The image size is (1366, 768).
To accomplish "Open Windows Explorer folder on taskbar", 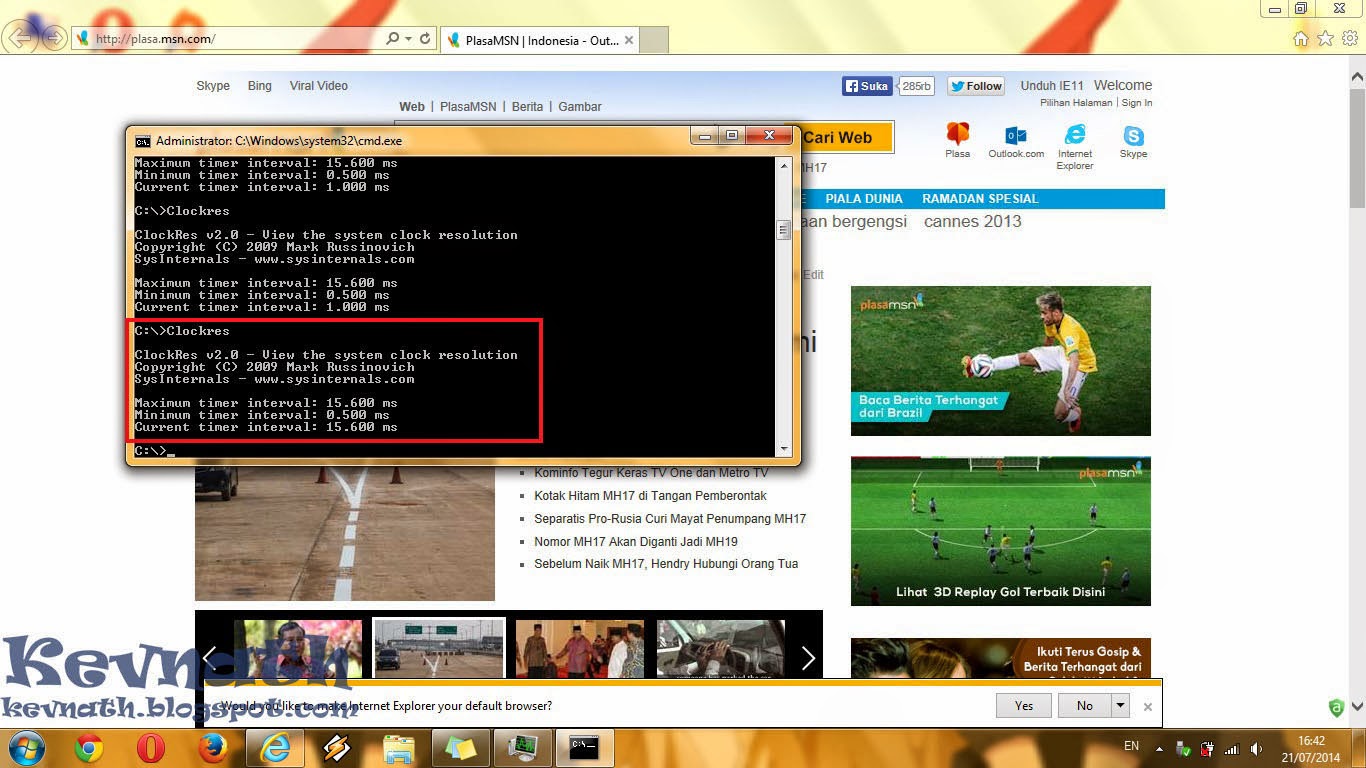I will tap(398, 749).
